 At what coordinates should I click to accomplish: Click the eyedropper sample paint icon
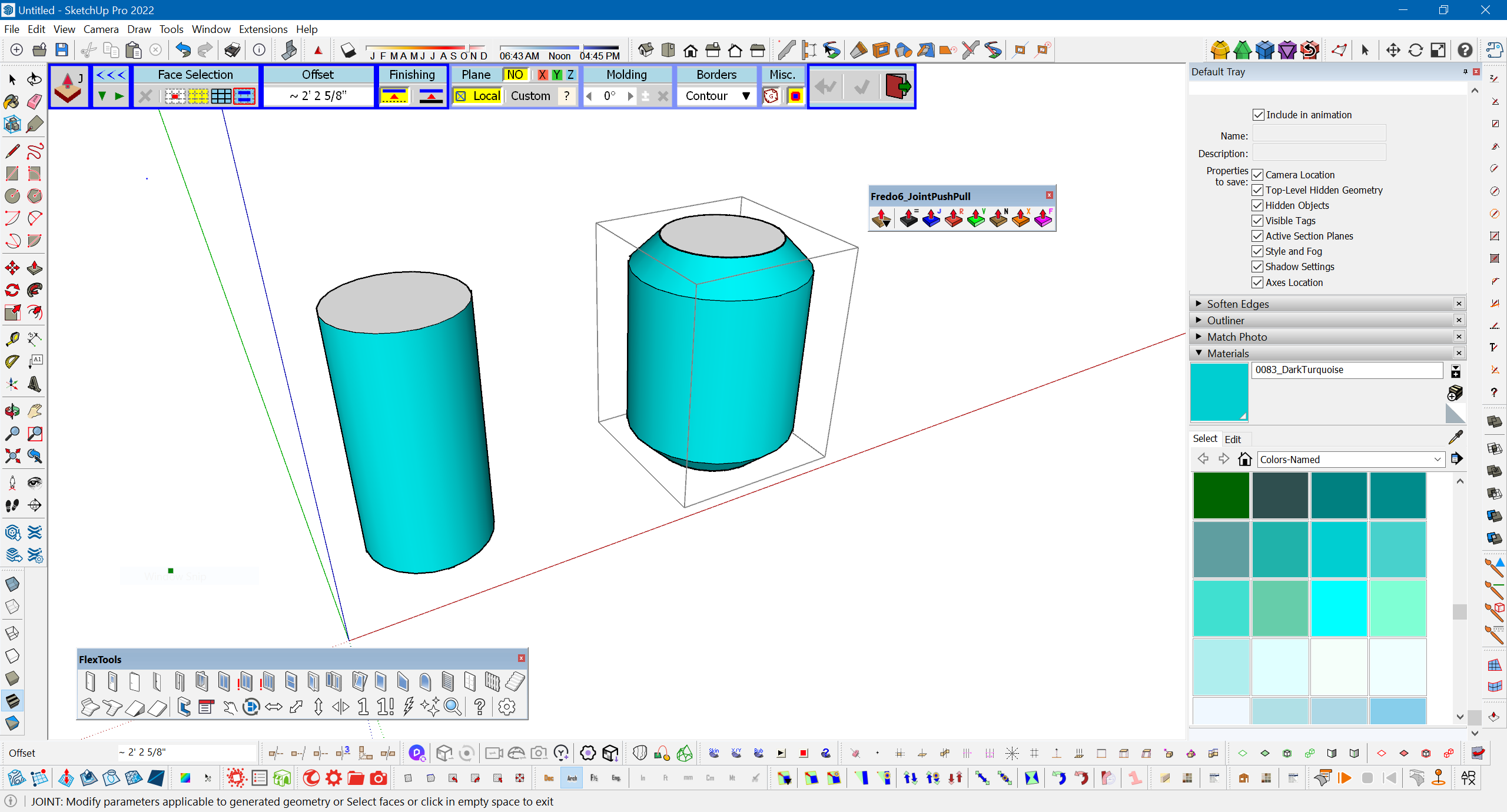coord(1455,437)
